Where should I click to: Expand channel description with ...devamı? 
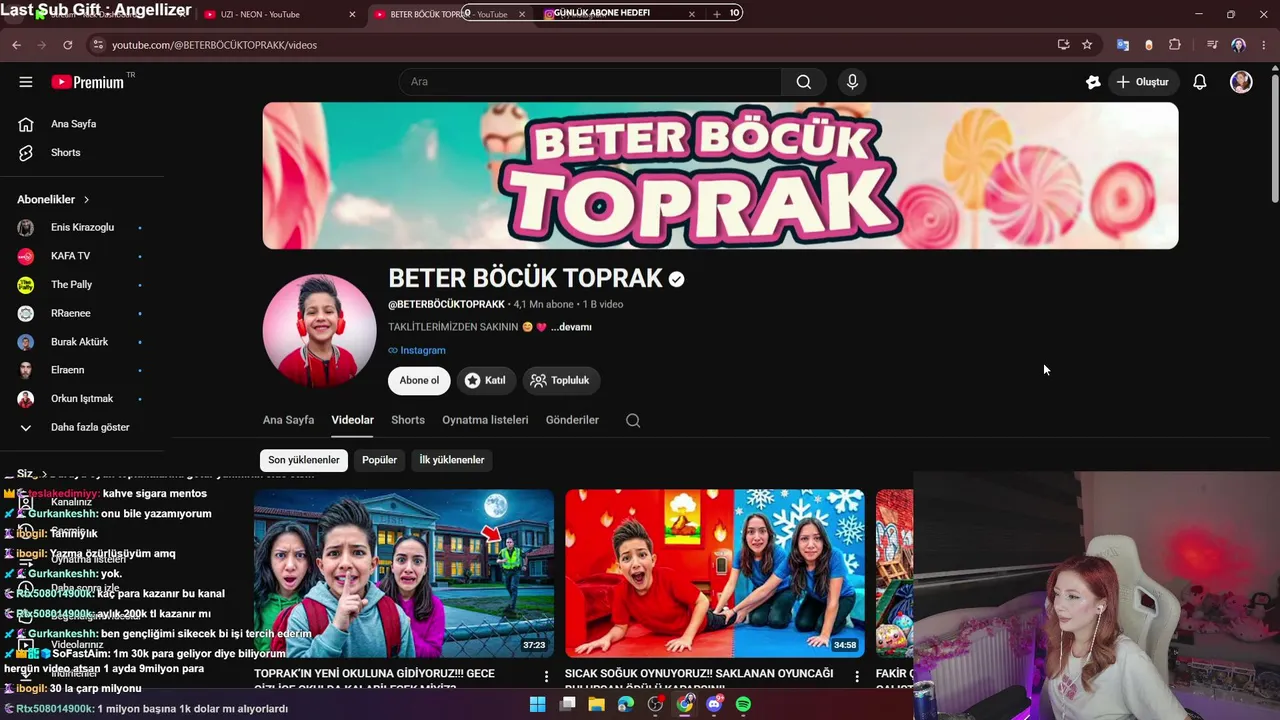[x=571, y=327]
